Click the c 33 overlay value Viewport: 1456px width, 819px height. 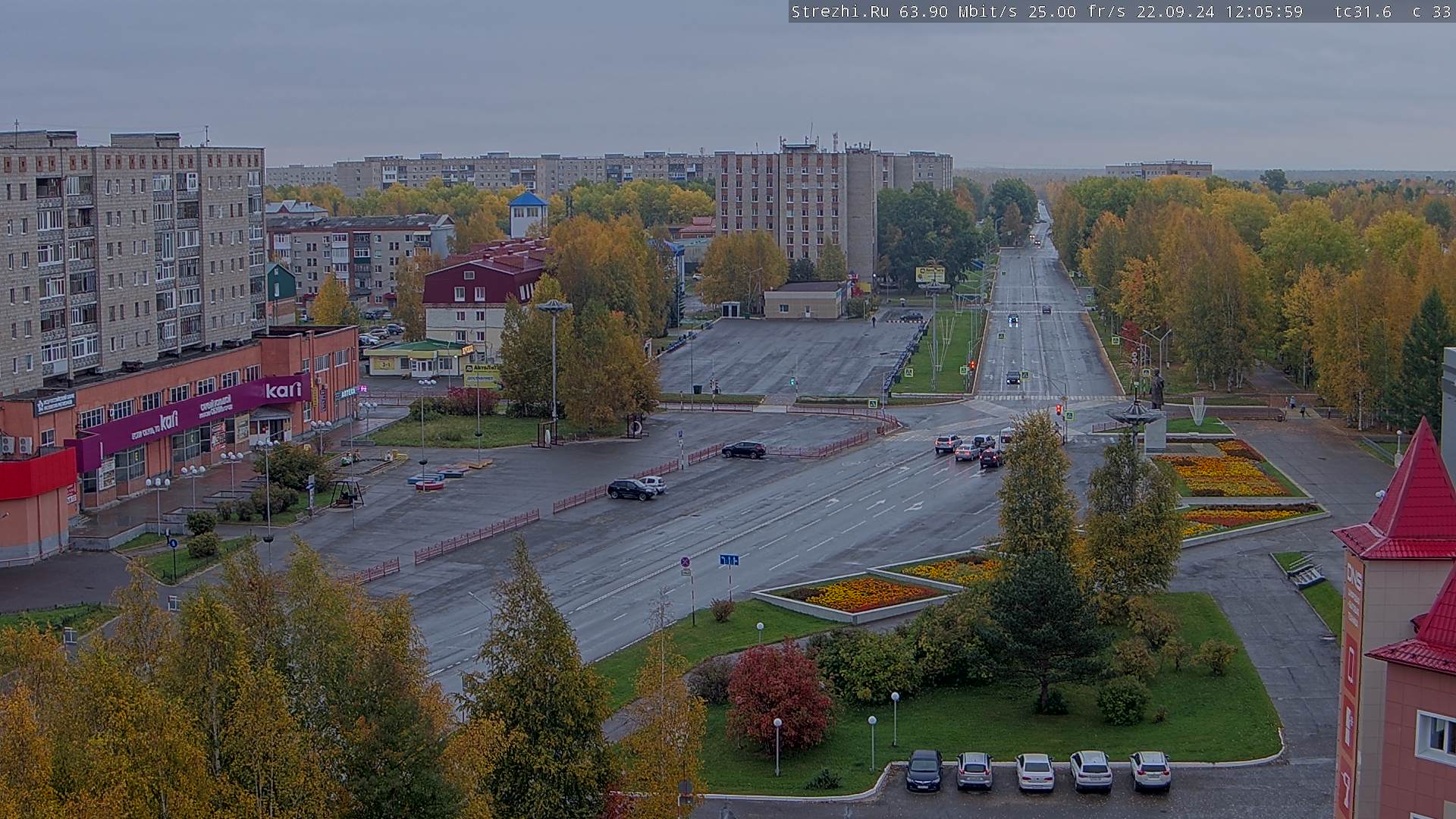pyautogui.click(x=1432, y=11)
